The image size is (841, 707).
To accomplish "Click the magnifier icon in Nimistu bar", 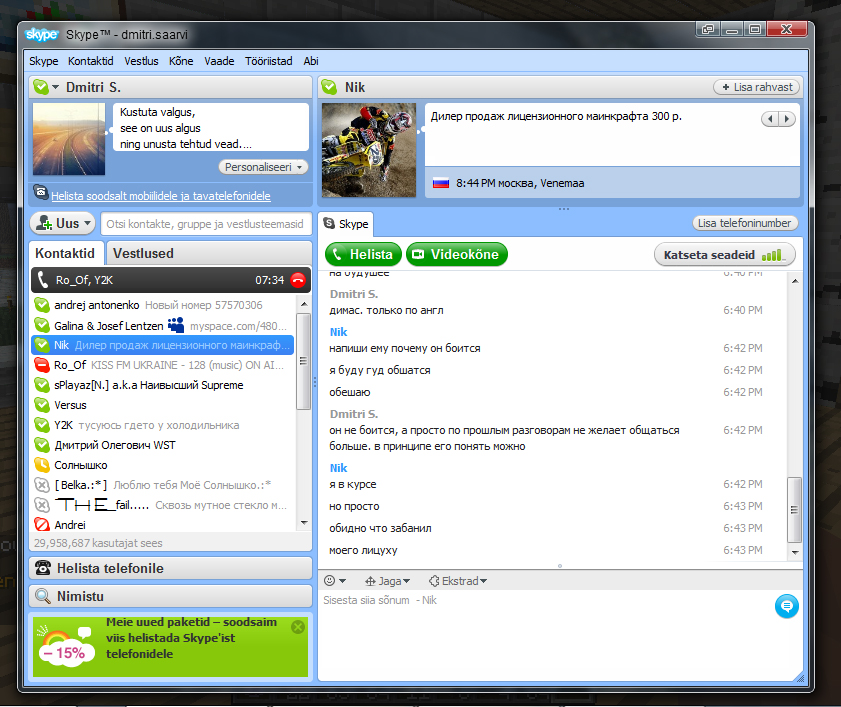I will pyautogui.click(x=43, y=595).
